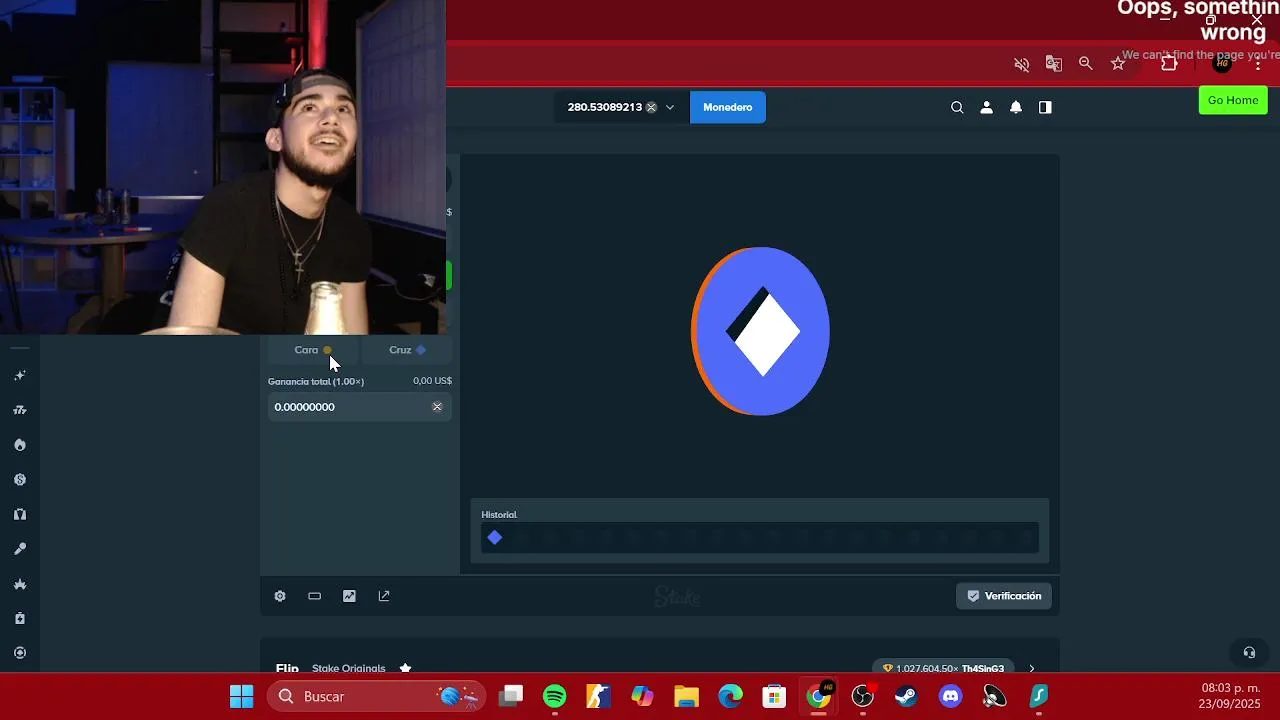This screenshot has width=1280, height=720.
Task: Expand the balance currency dropdown
Action: click(670, 107)
